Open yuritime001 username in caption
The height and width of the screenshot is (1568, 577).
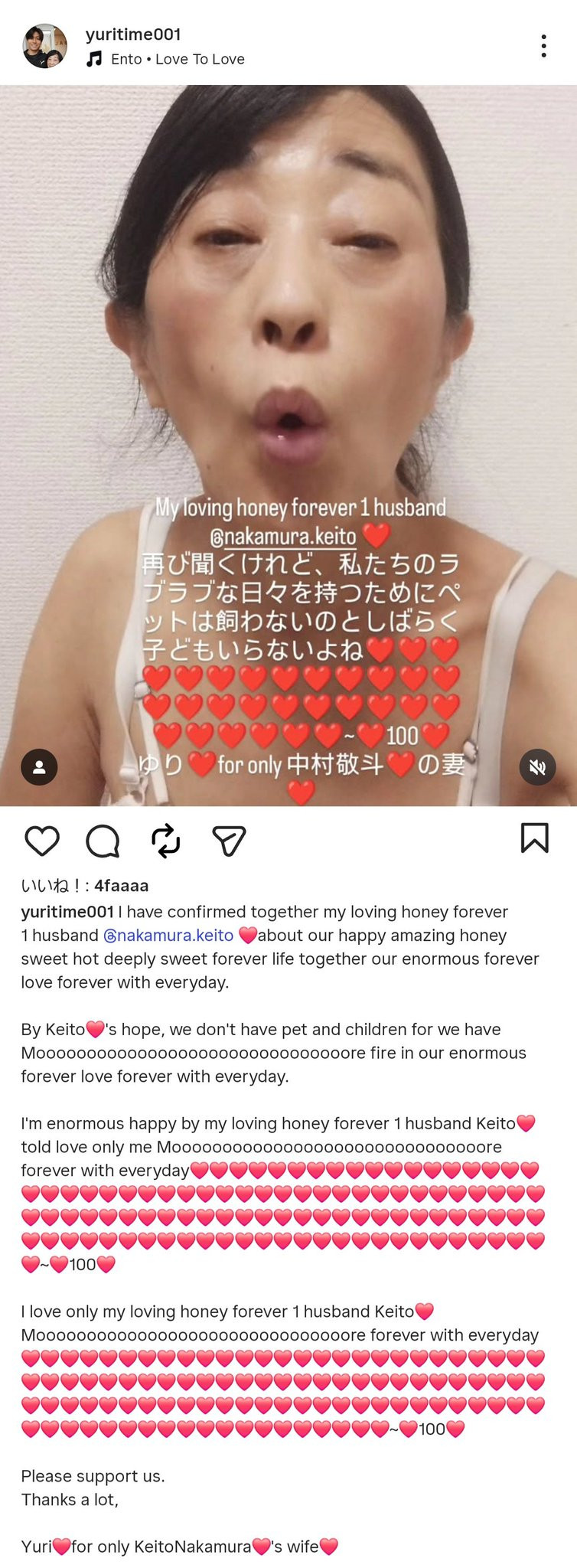coord(67,911)
